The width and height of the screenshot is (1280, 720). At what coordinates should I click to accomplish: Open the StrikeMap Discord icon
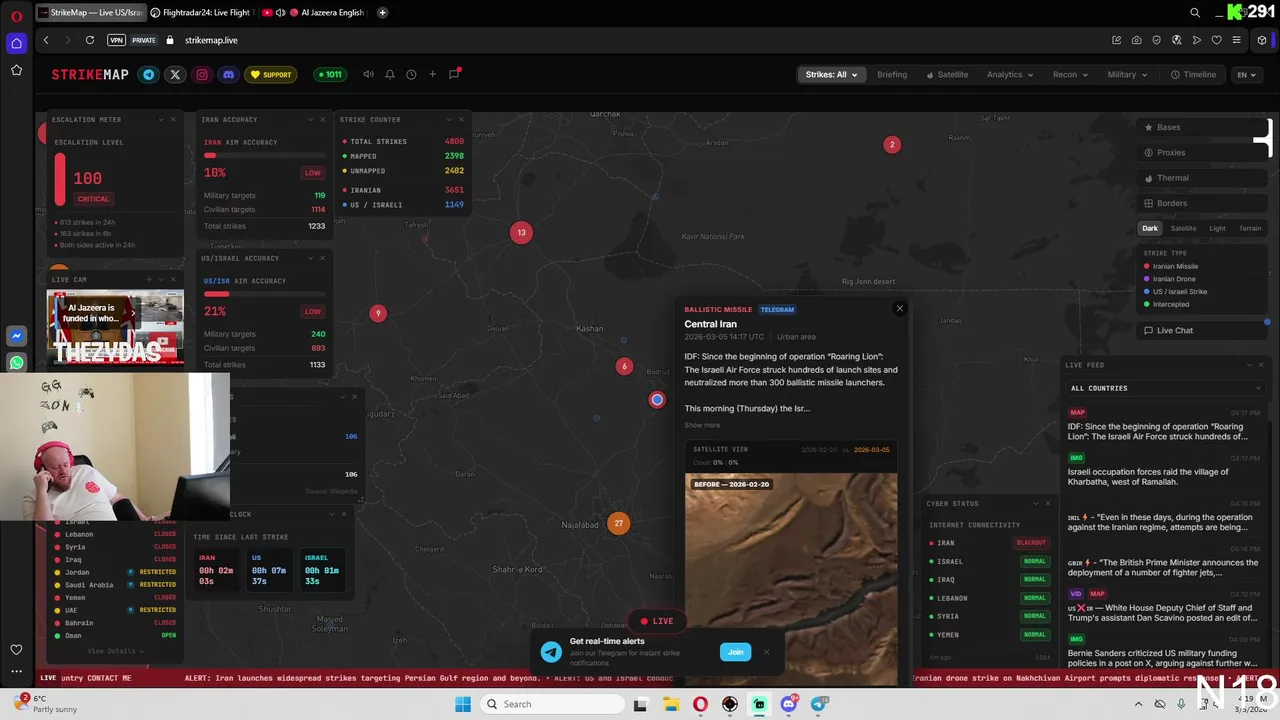coord(228,74)
